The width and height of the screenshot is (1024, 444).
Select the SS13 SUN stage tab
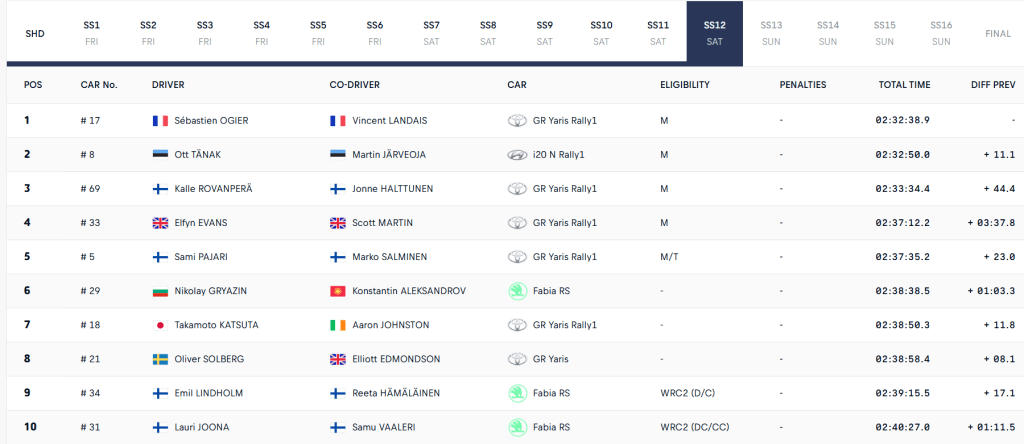tap(771, 32)
